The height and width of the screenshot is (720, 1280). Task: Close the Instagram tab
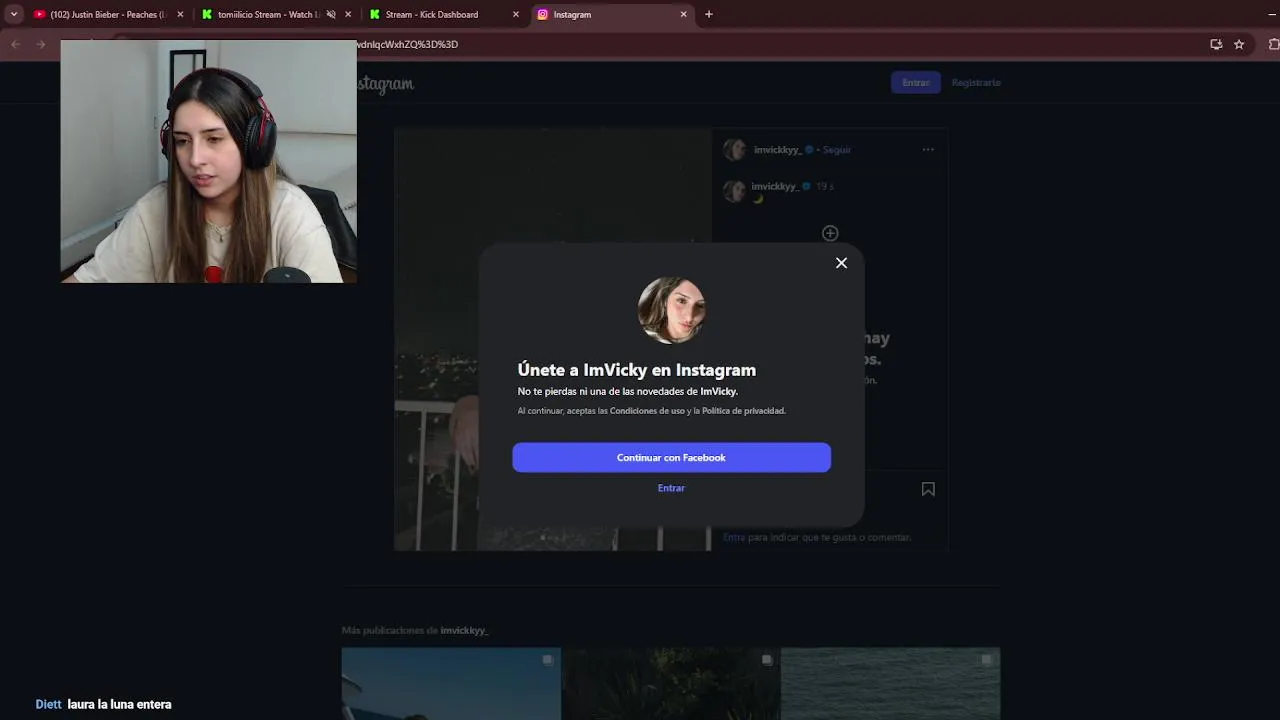pyautogui.click(x=684, y=14)
